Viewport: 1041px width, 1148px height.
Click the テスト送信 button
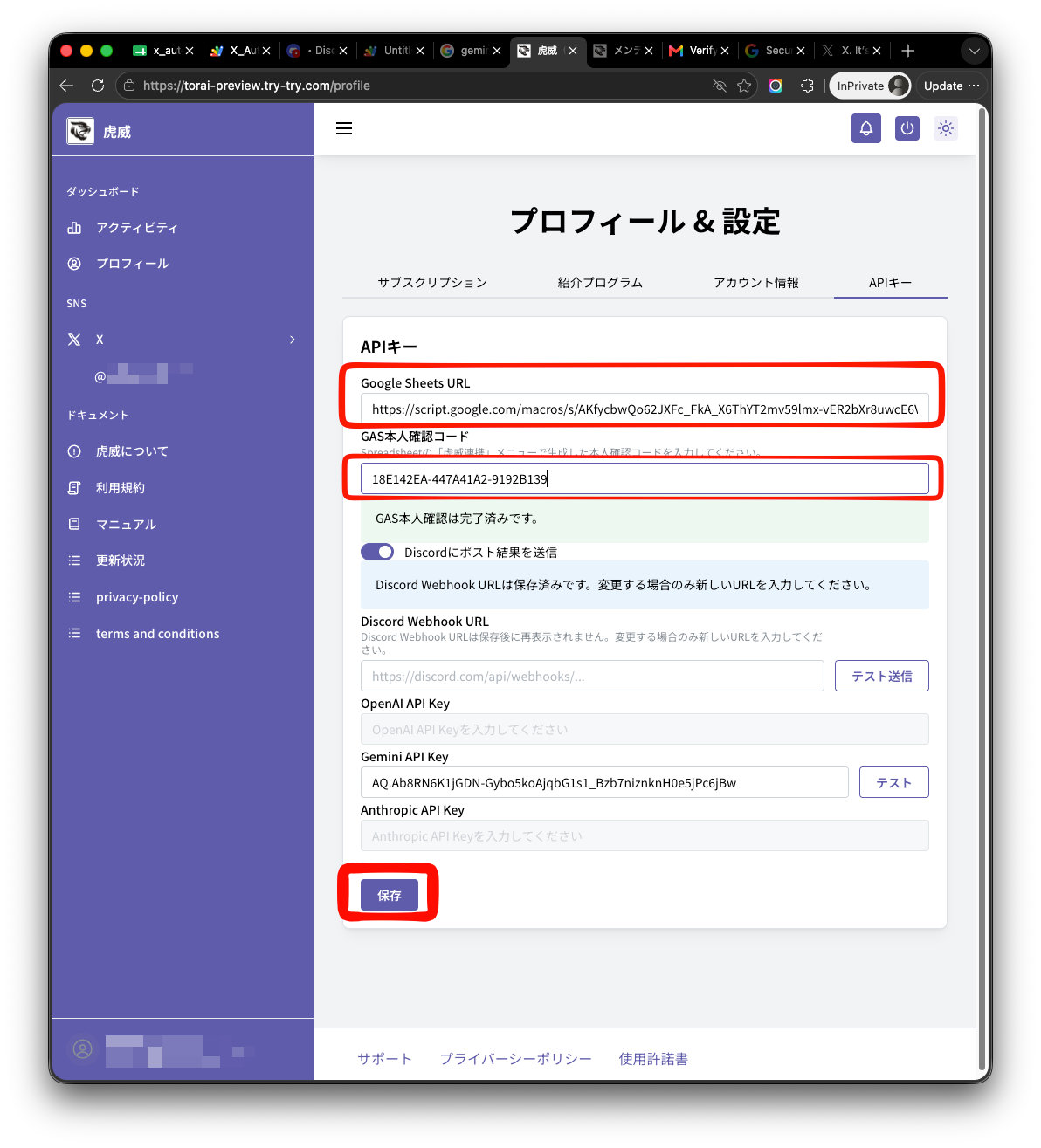point(882,676)
